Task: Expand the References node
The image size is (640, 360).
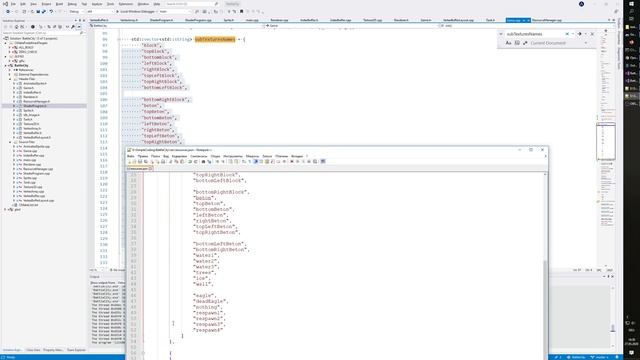Action: 10,70
